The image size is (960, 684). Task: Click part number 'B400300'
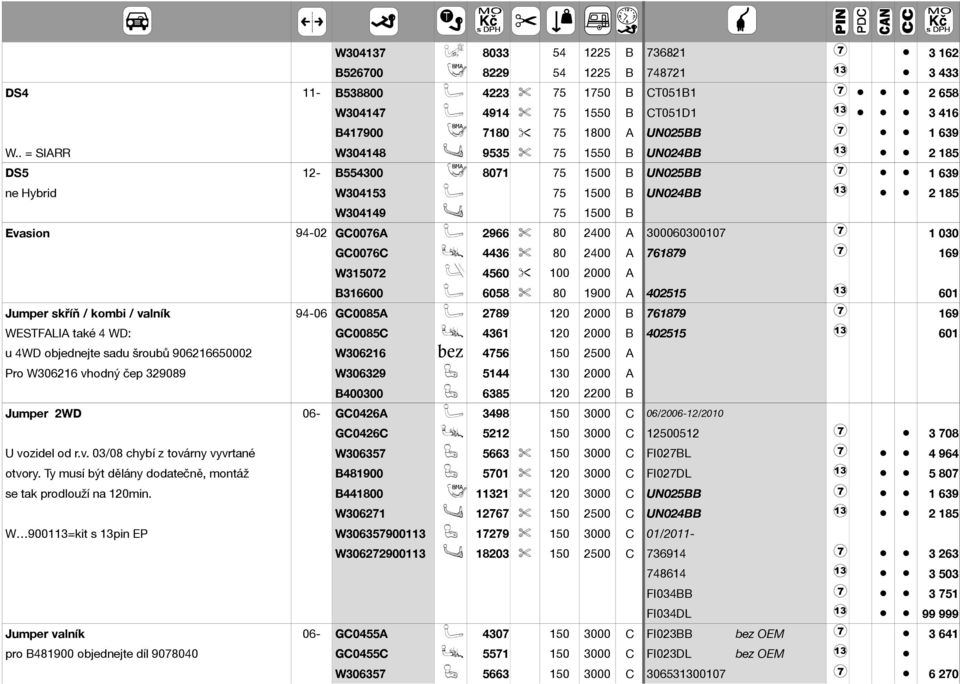(359, 394)
